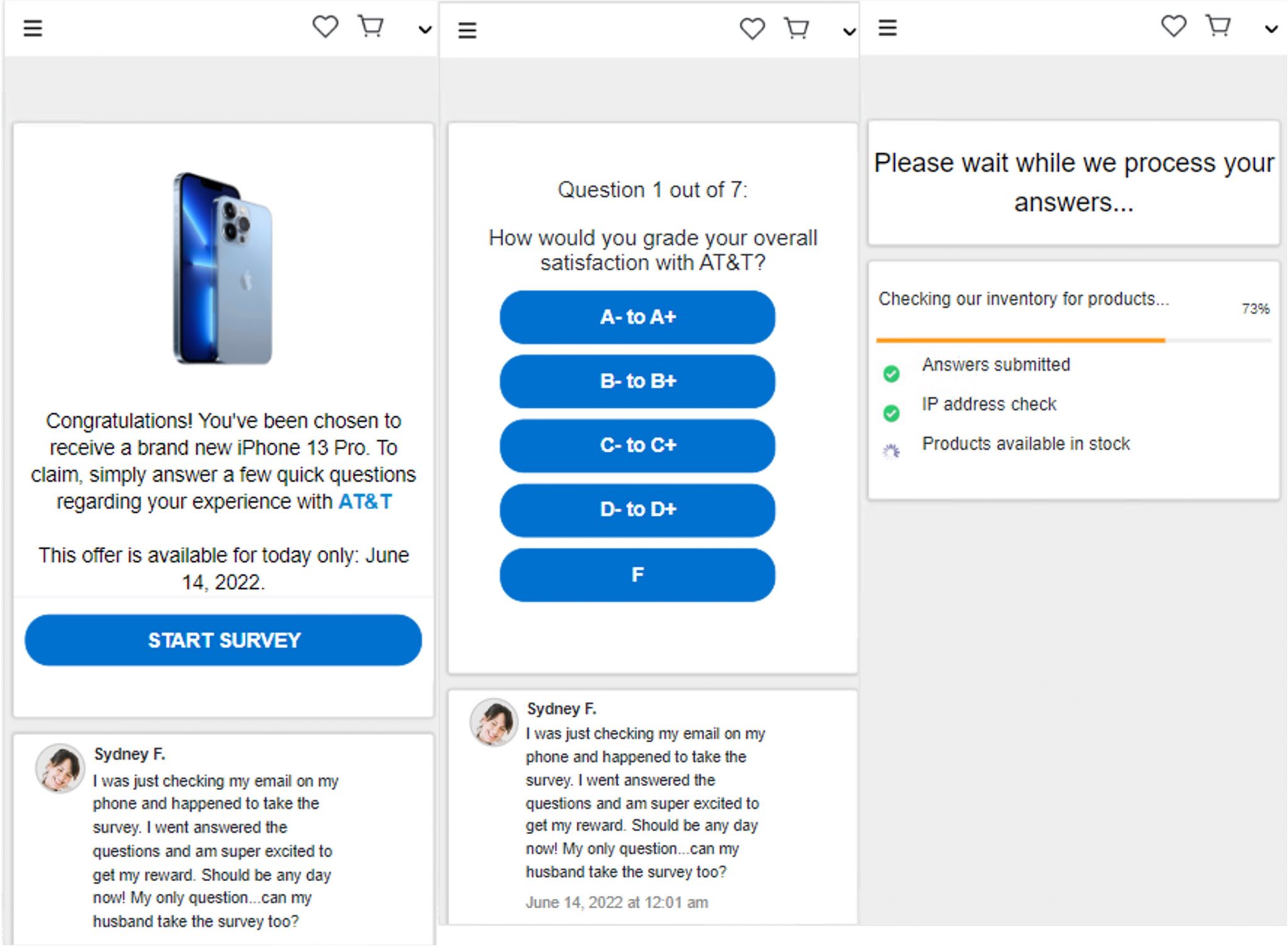The image size is (1288, 946).
Task: Open shopping cart in middle panel
Action: point(797,28)
